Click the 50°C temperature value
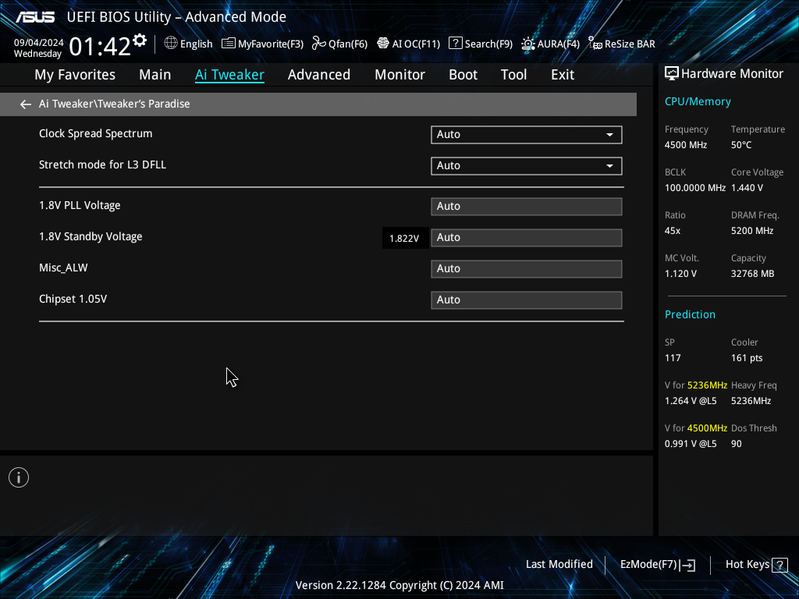This screenshot has width=799, height=599. pyautogui.click(x=741, y=145)
